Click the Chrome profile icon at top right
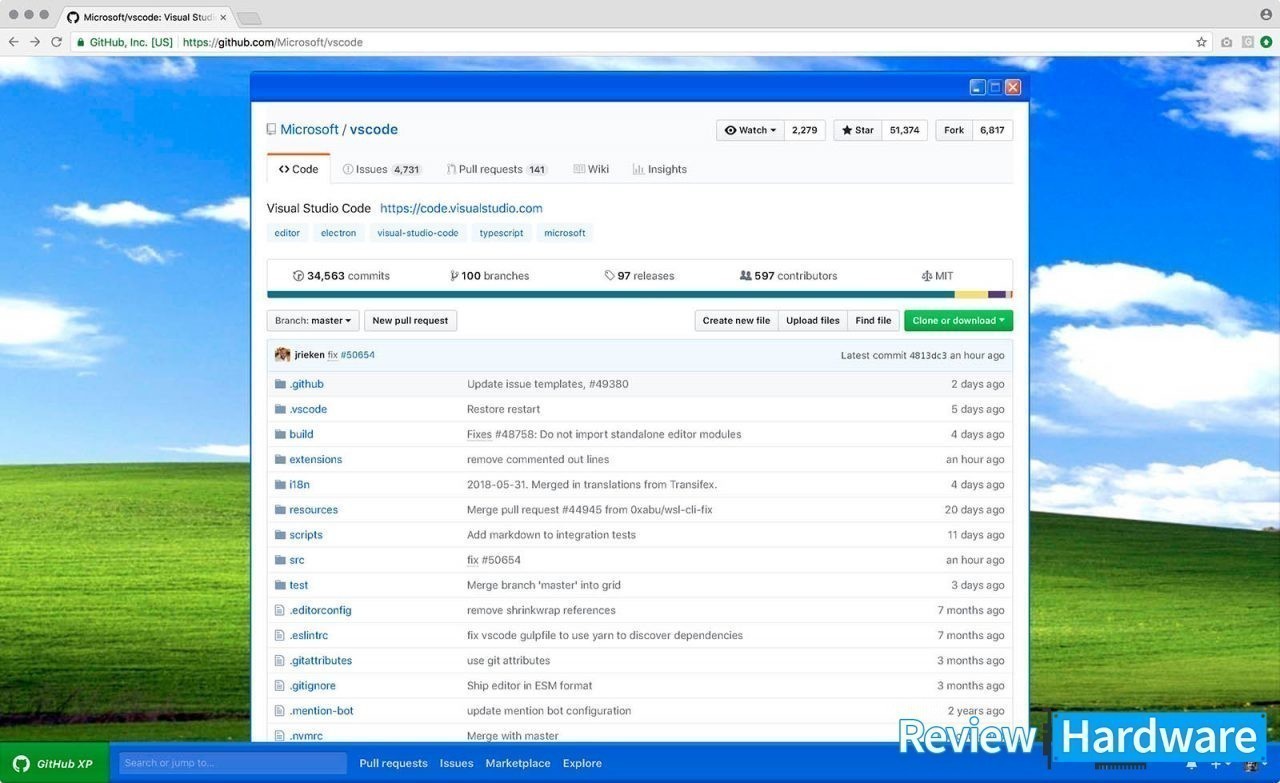The height and width of the screenshot is (783, 1280). coord(1266,14)
